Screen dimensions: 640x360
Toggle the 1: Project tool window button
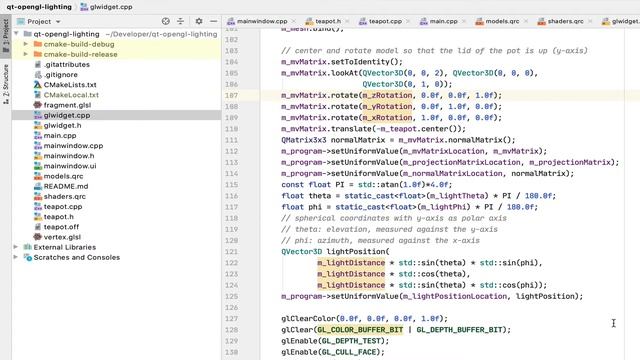(x=6, y=36)
